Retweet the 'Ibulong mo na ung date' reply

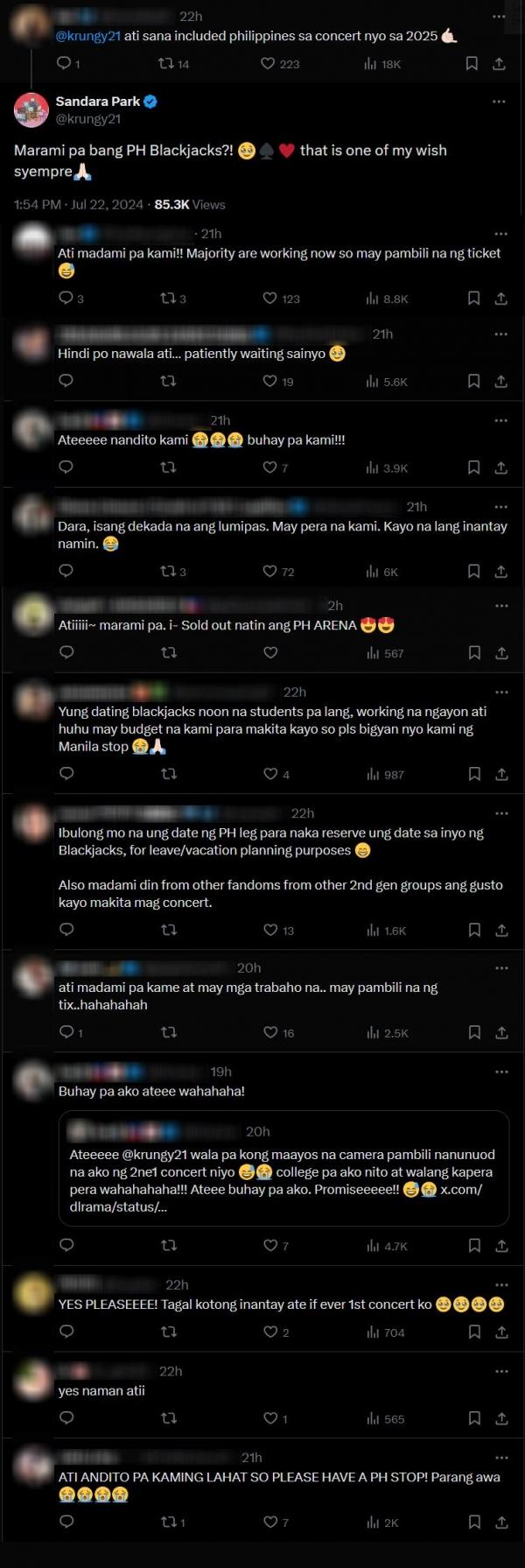pos(169,930)
